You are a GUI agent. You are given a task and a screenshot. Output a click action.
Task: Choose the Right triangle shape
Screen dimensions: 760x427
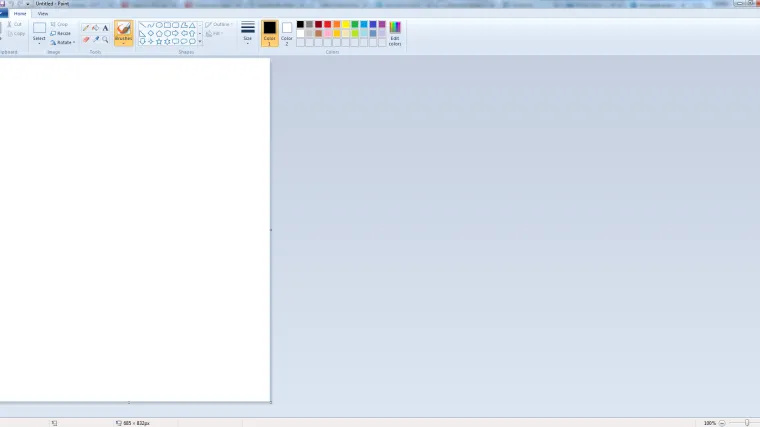click(142, 33)
